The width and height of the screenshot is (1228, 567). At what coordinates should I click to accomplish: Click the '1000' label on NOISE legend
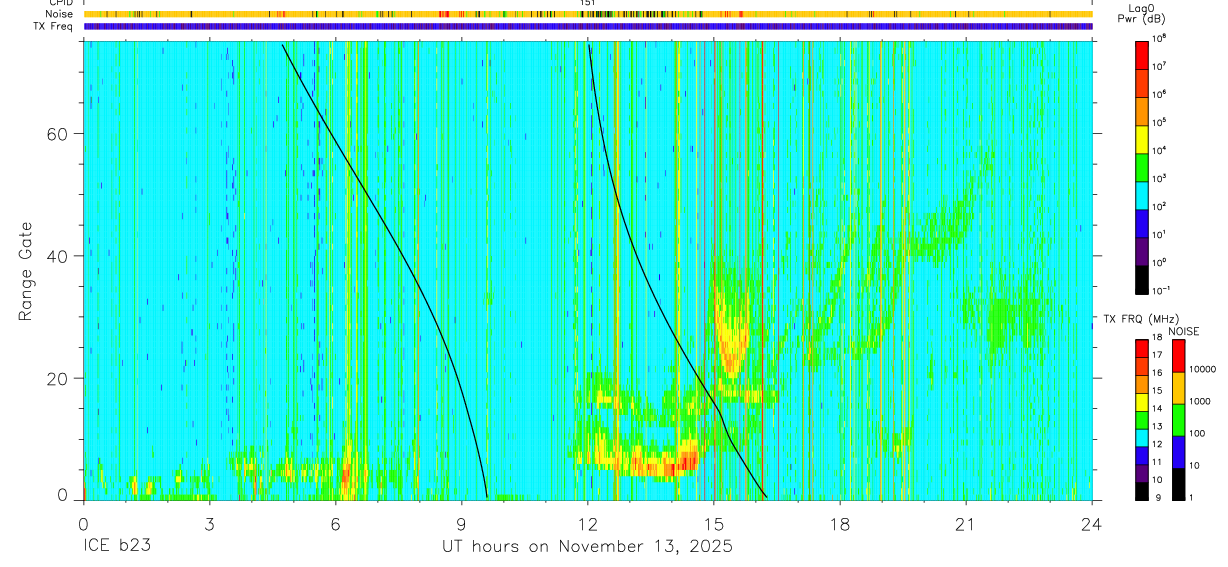tap(1198, 401)
